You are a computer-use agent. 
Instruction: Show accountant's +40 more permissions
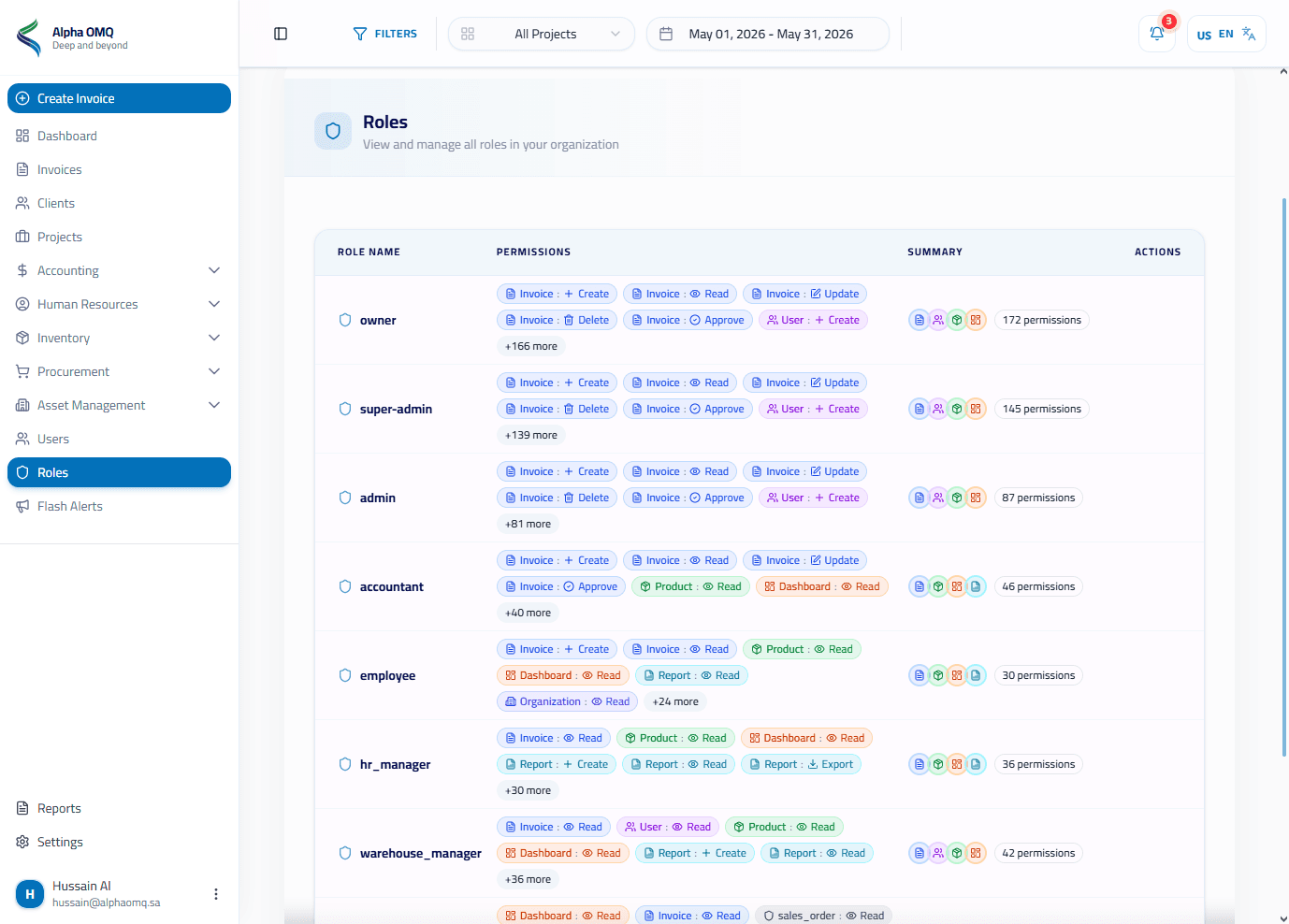[528, 613]
